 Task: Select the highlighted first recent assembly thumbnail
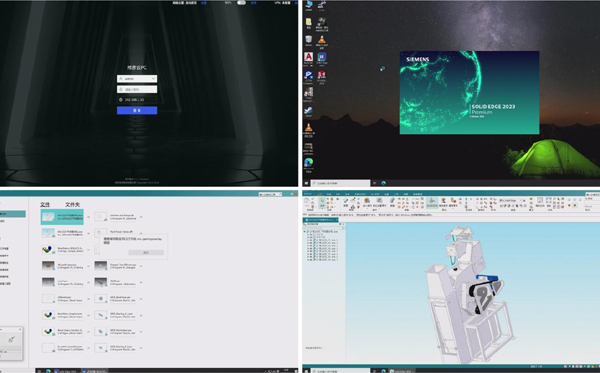tap(48, 217)
